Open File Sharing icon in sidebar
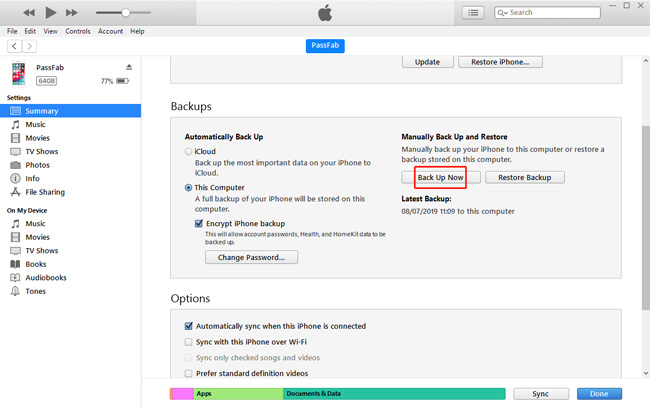Viewport: 650px width, 409px height. pos(15,192)
